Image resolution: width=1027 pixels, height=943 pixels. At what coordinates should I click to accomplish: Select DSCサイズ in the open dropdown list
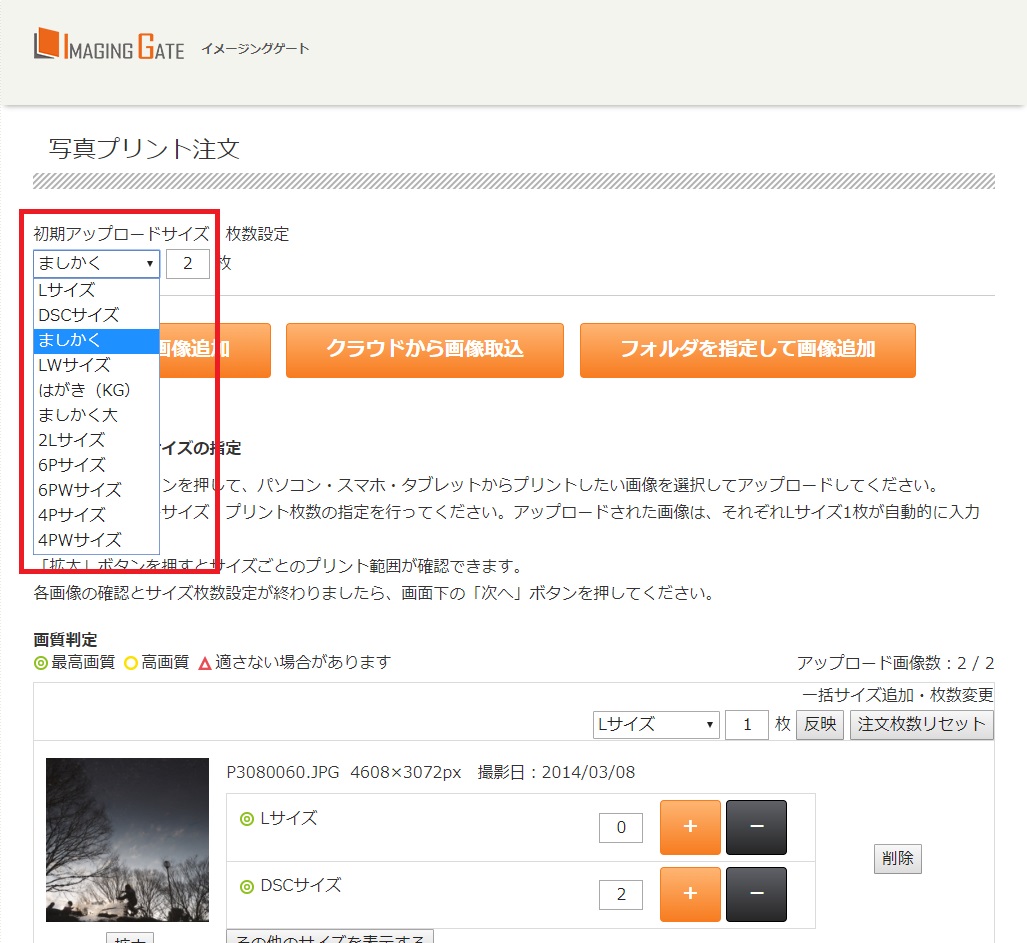(96, 315)
